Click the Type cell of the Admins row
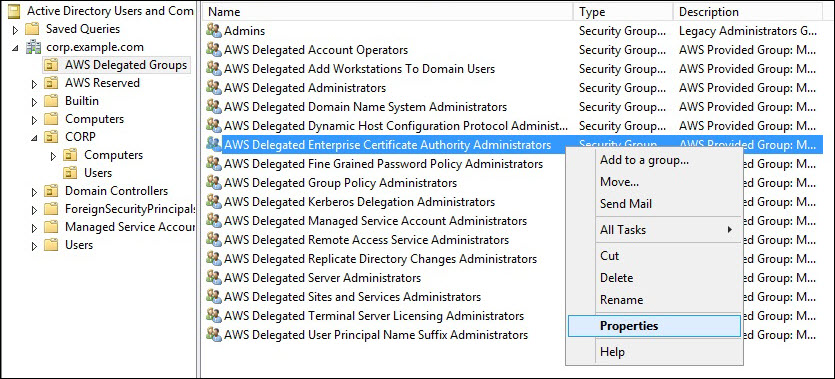The height and width of the screenshot is (379, 835). tap(622, 31)
